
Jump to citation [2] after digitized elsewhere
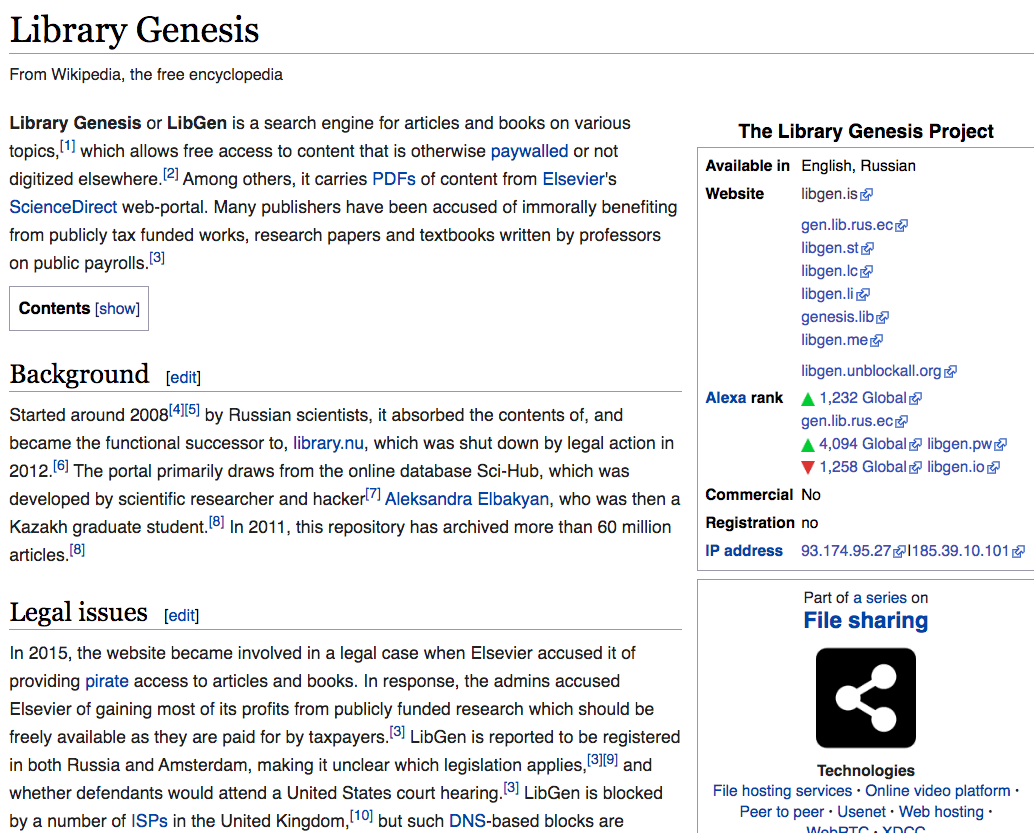pyautogui.click(x=171, y=173)
